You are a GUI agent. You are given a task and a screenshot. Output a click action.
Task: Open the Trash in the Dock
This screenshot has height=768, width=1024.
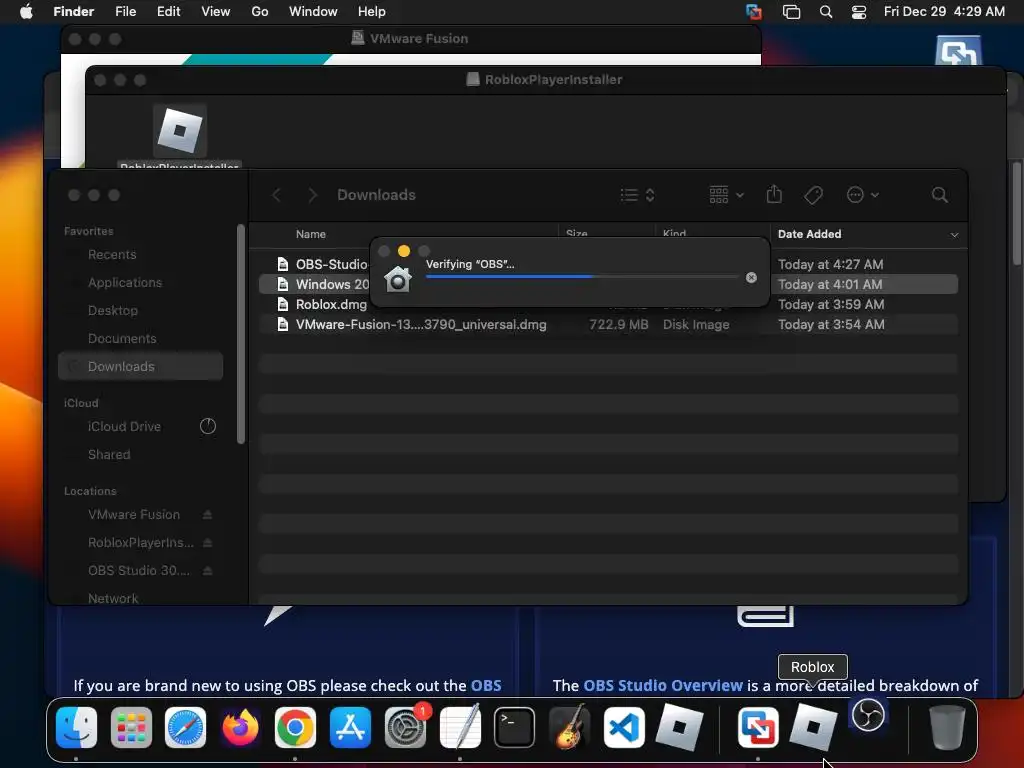[x=947, y=727]
